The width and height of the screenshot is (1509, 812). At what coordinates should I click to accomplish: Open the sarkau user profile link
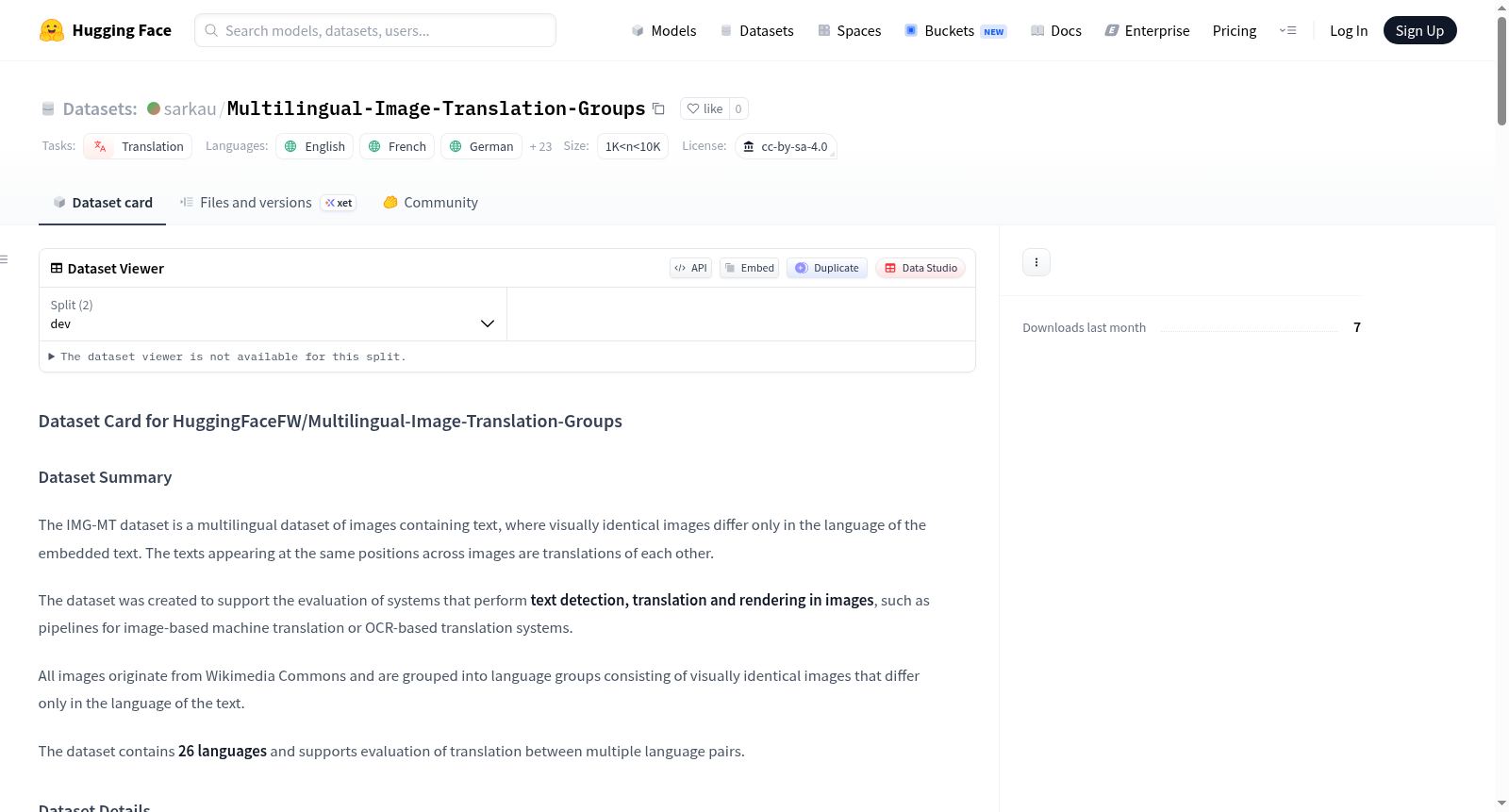pos(190,108)
